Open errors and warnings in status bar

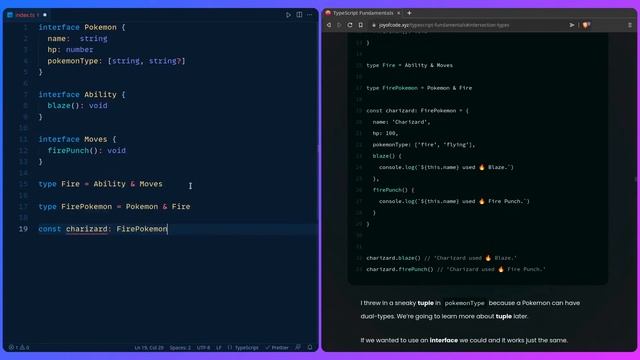click(x=19, y=348)
